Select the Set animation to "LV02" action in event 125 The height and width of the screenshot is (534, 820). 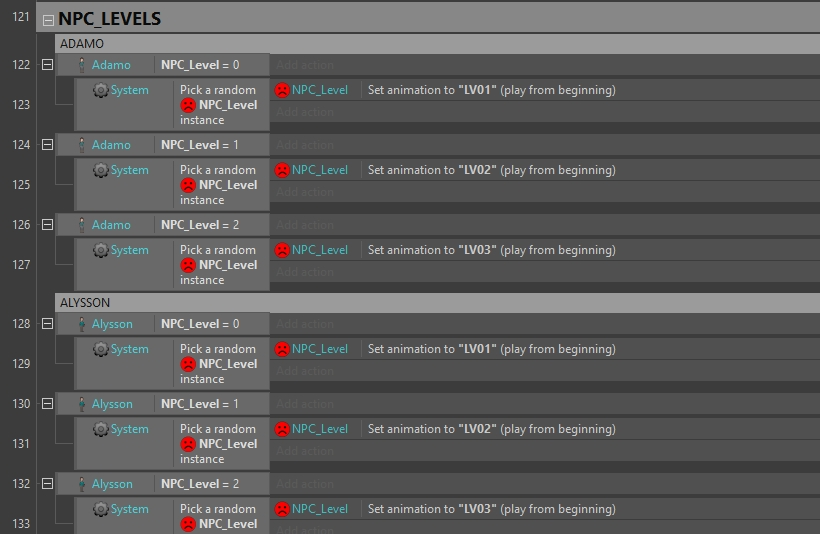click(491, 170)
